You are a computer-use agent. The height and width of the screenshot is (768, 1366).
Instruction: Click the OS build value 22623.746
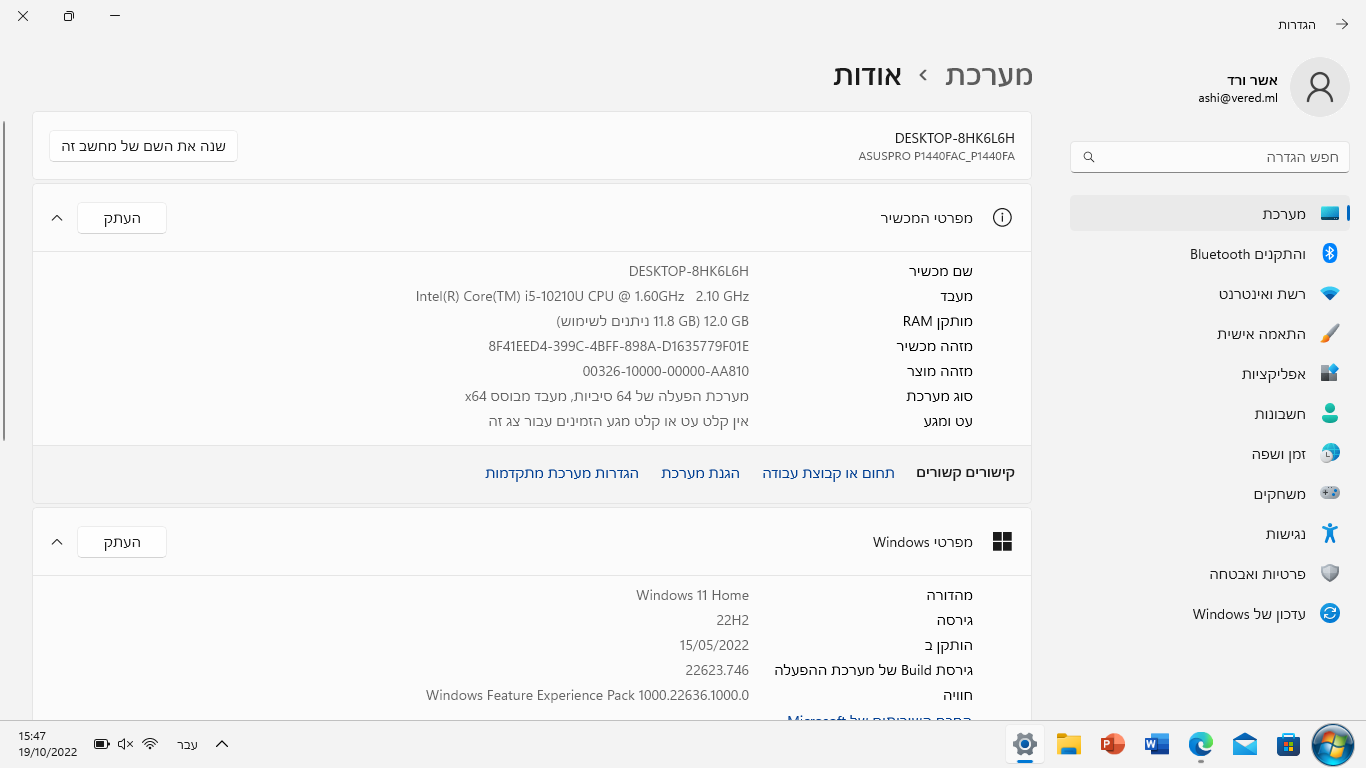click(x=717, y=670)
